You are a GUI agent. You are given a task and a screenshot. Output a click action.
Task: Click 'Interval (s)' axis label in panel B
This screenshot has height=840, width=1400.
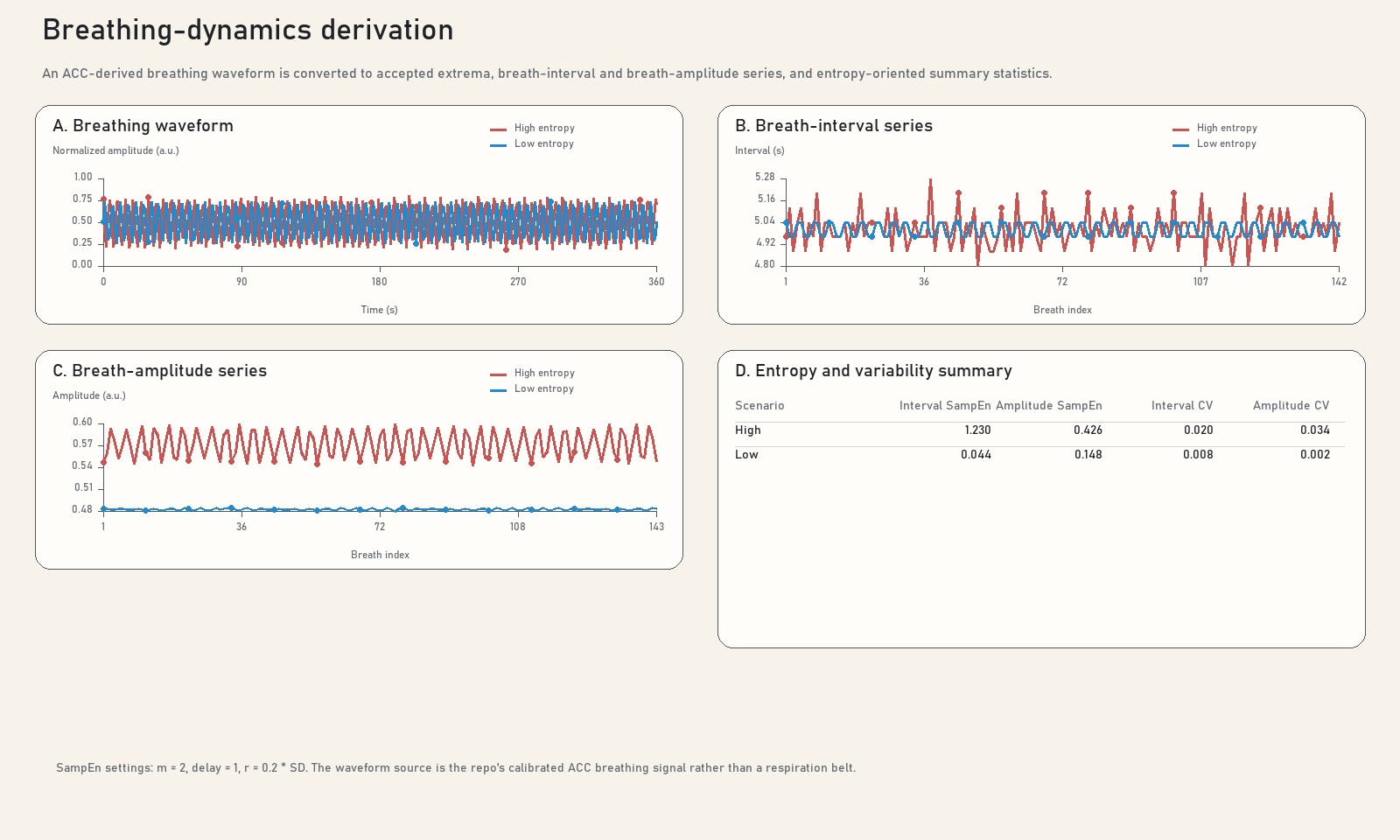(759, 150)
